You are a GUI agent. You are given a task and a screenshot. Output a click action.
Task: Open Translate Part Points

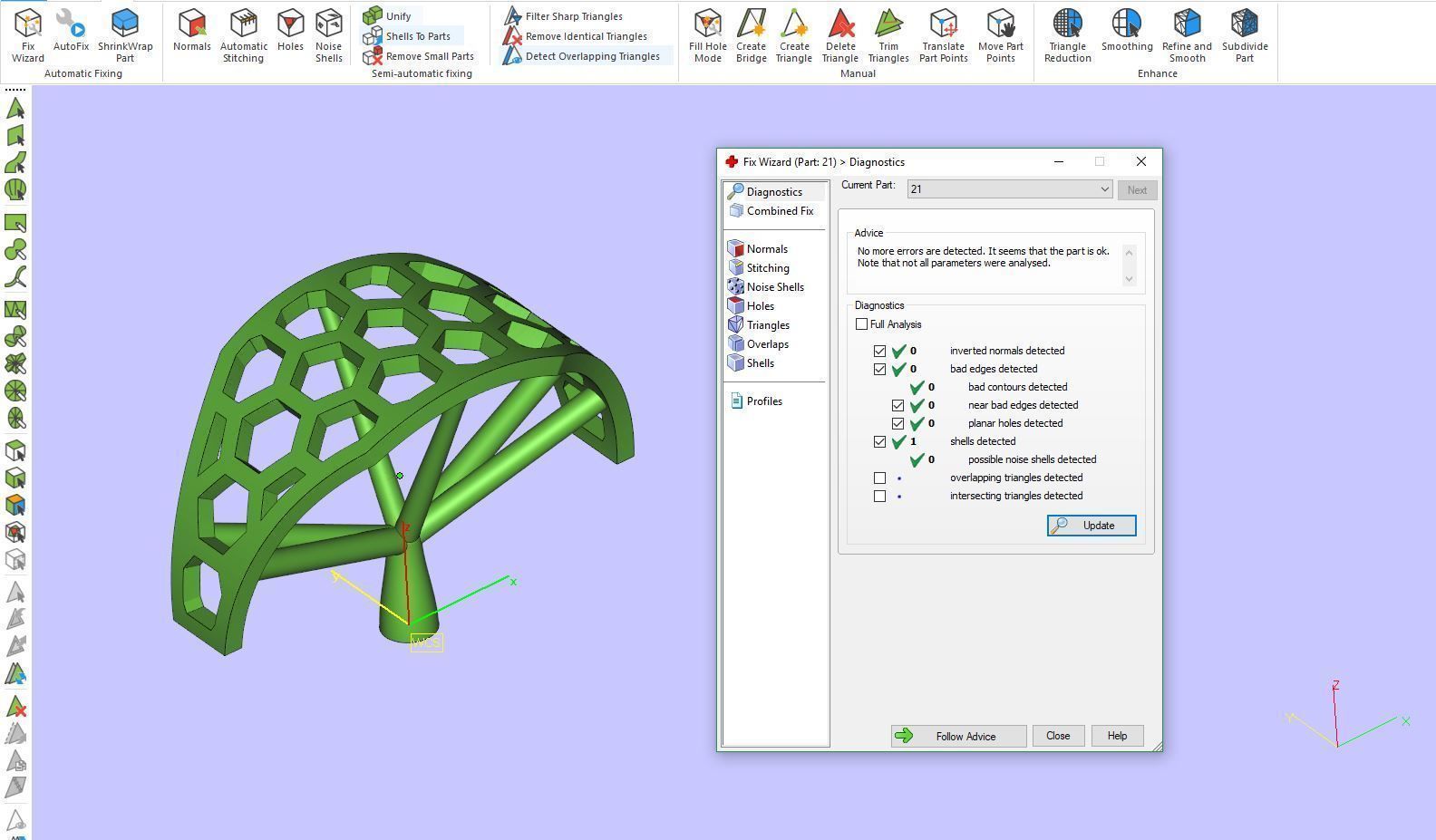[x=943, y=36]
